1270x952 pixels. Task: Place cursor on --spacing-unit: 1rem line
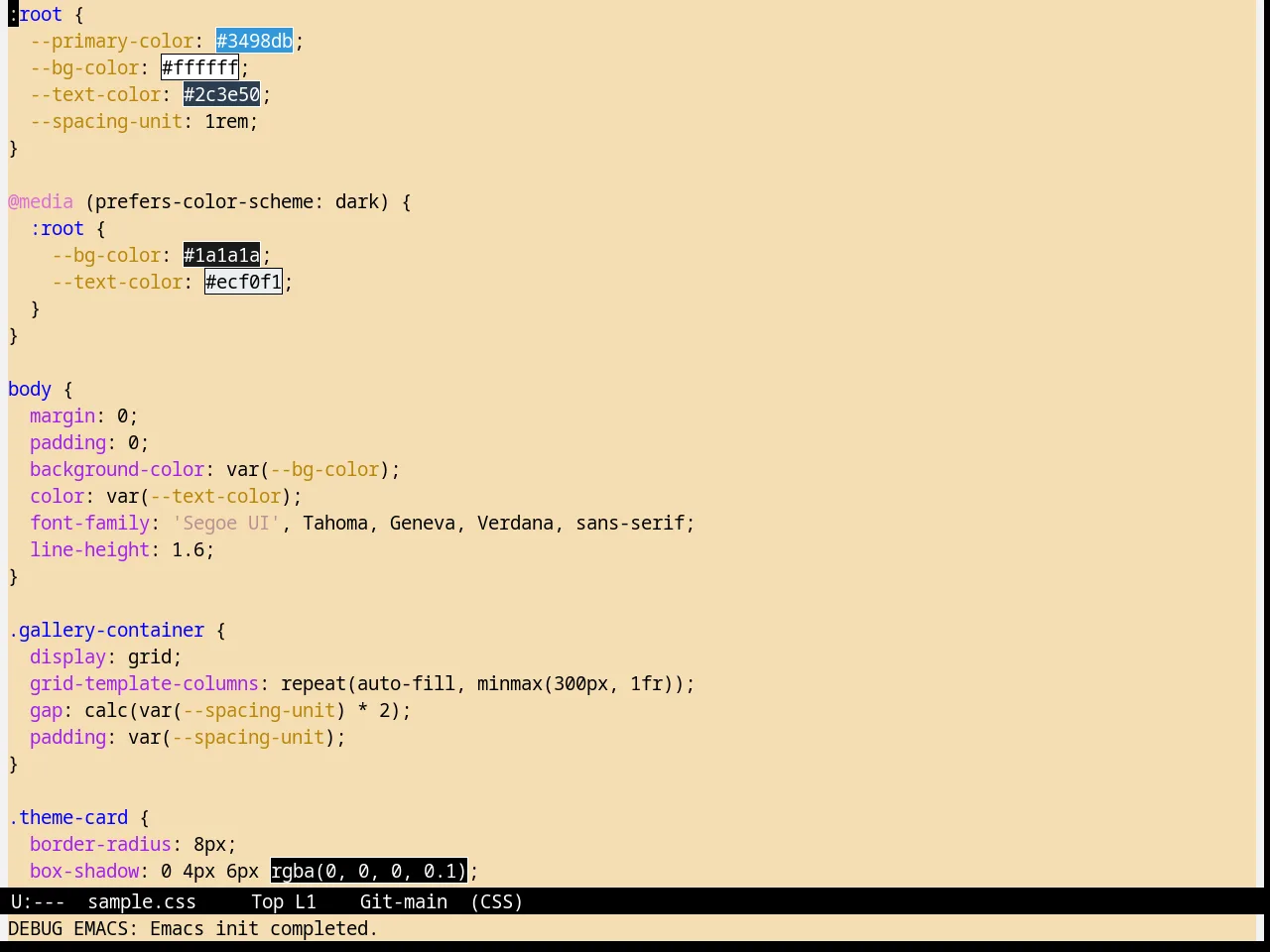pyautogui.click(x=144, y=121)
